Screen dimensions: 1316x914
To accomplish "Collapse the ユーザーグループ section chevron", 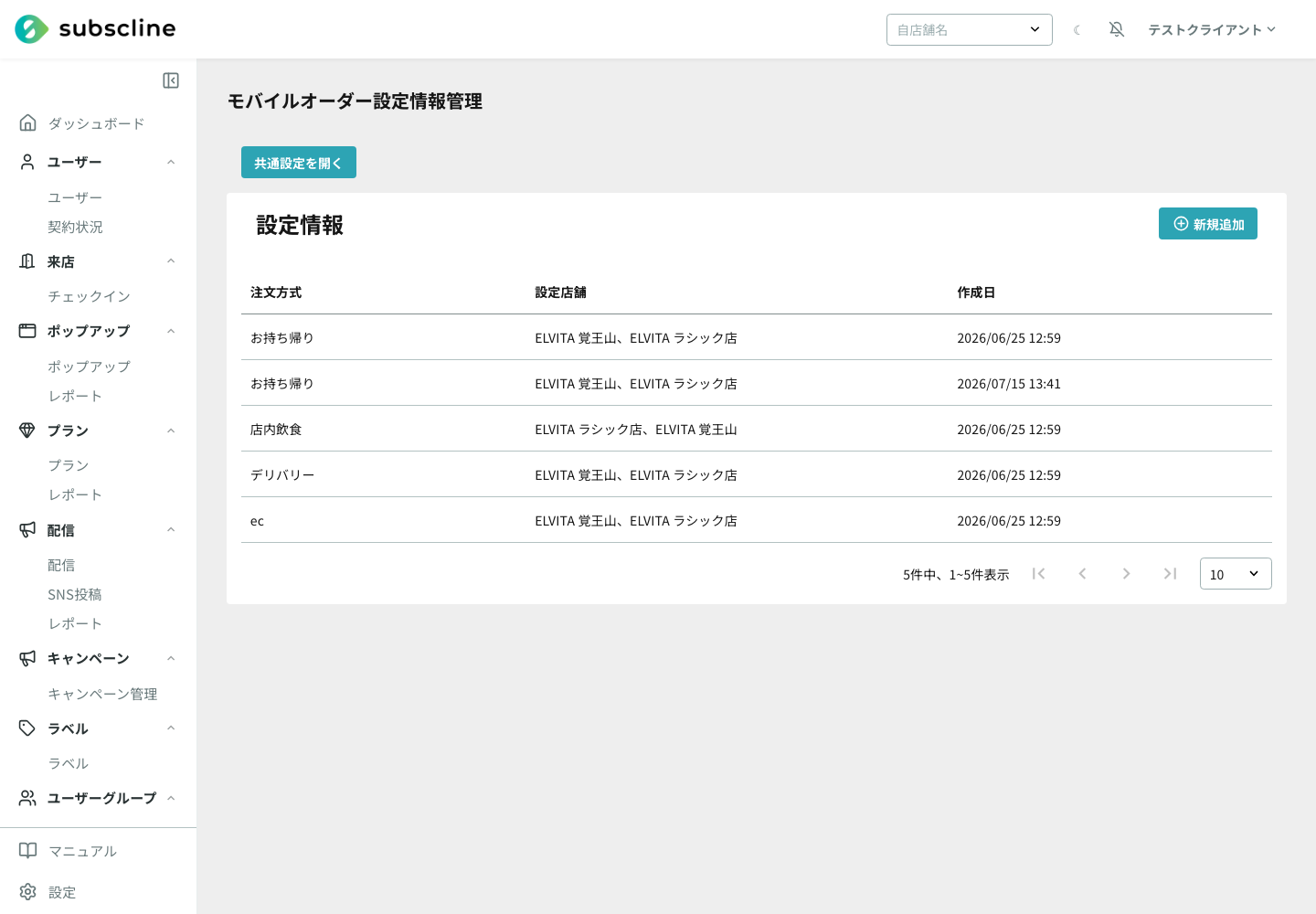I will pyautogui.click(x=171, y=798).
